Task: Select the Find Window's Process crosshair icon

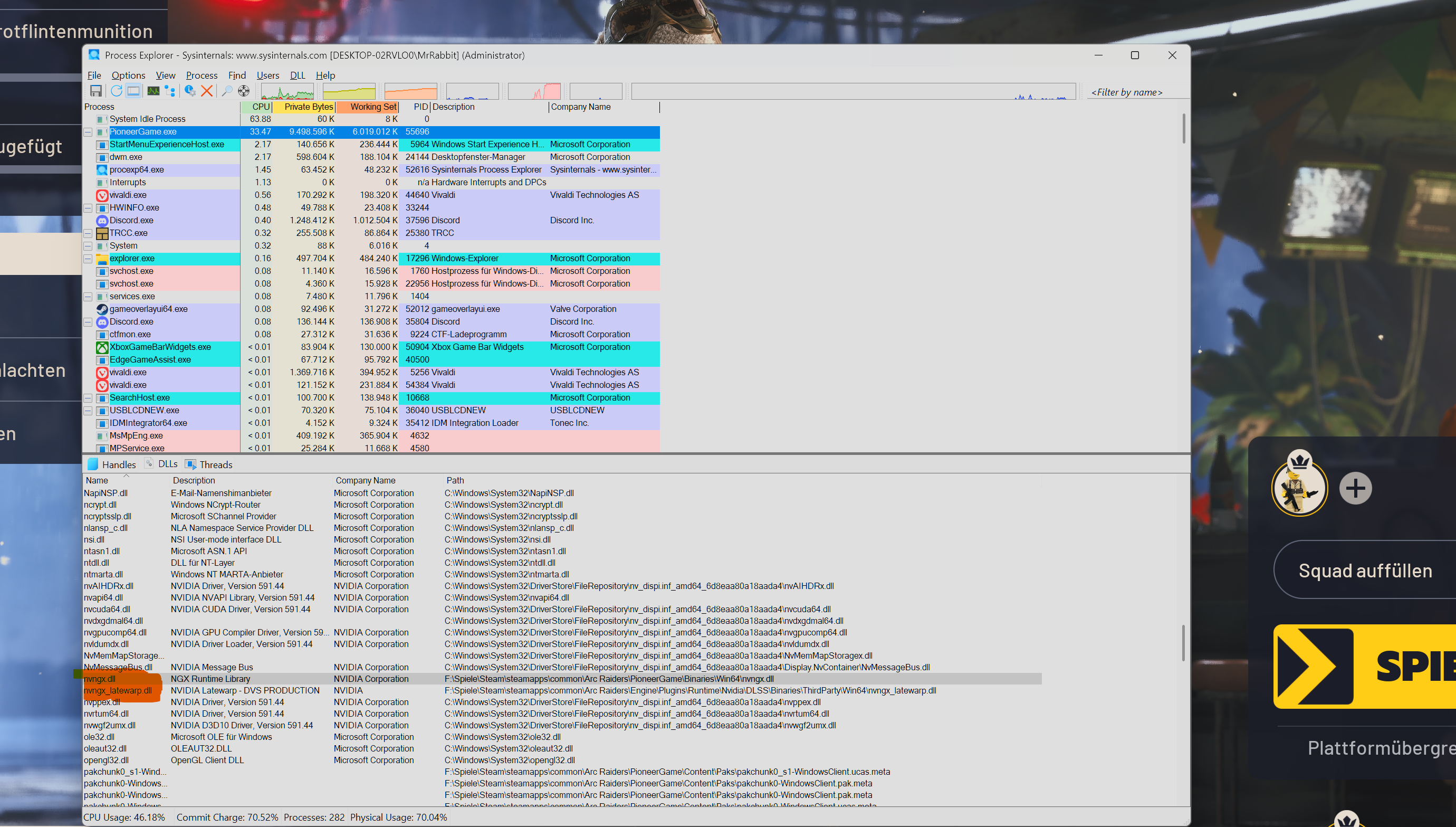Action: point(244,91)
